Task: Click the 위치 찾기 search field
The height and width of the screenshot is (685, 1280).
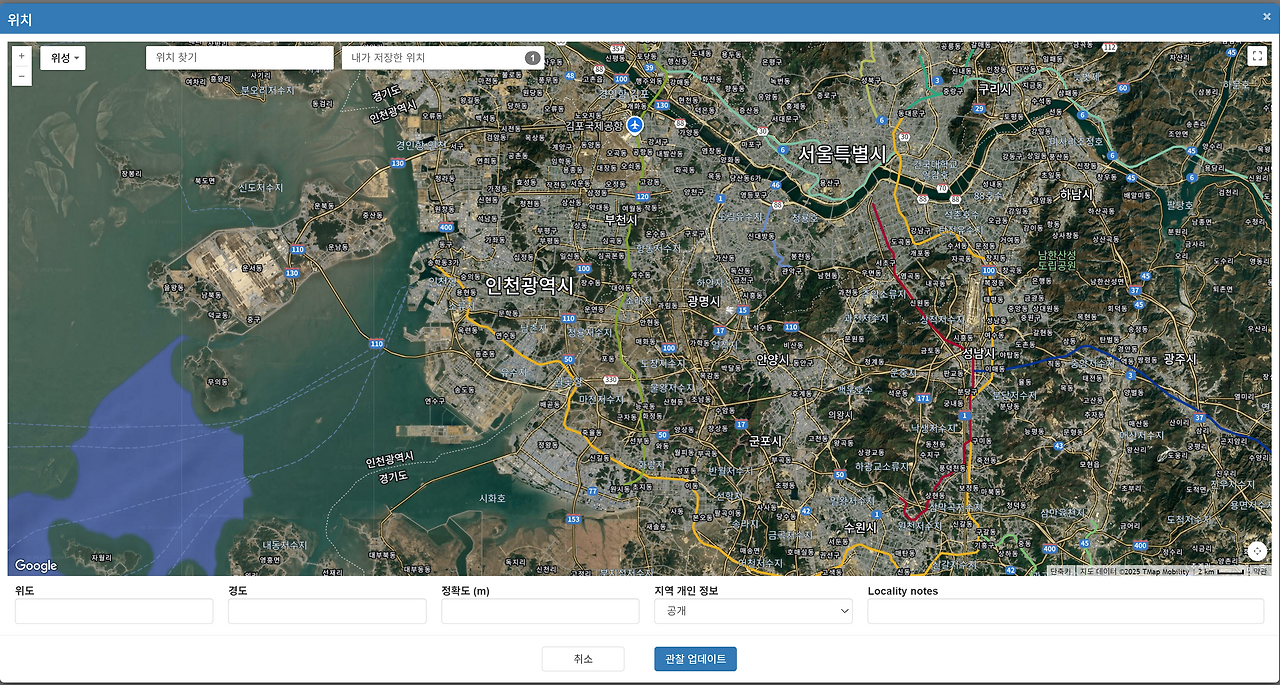Action: tap(240, 58)
